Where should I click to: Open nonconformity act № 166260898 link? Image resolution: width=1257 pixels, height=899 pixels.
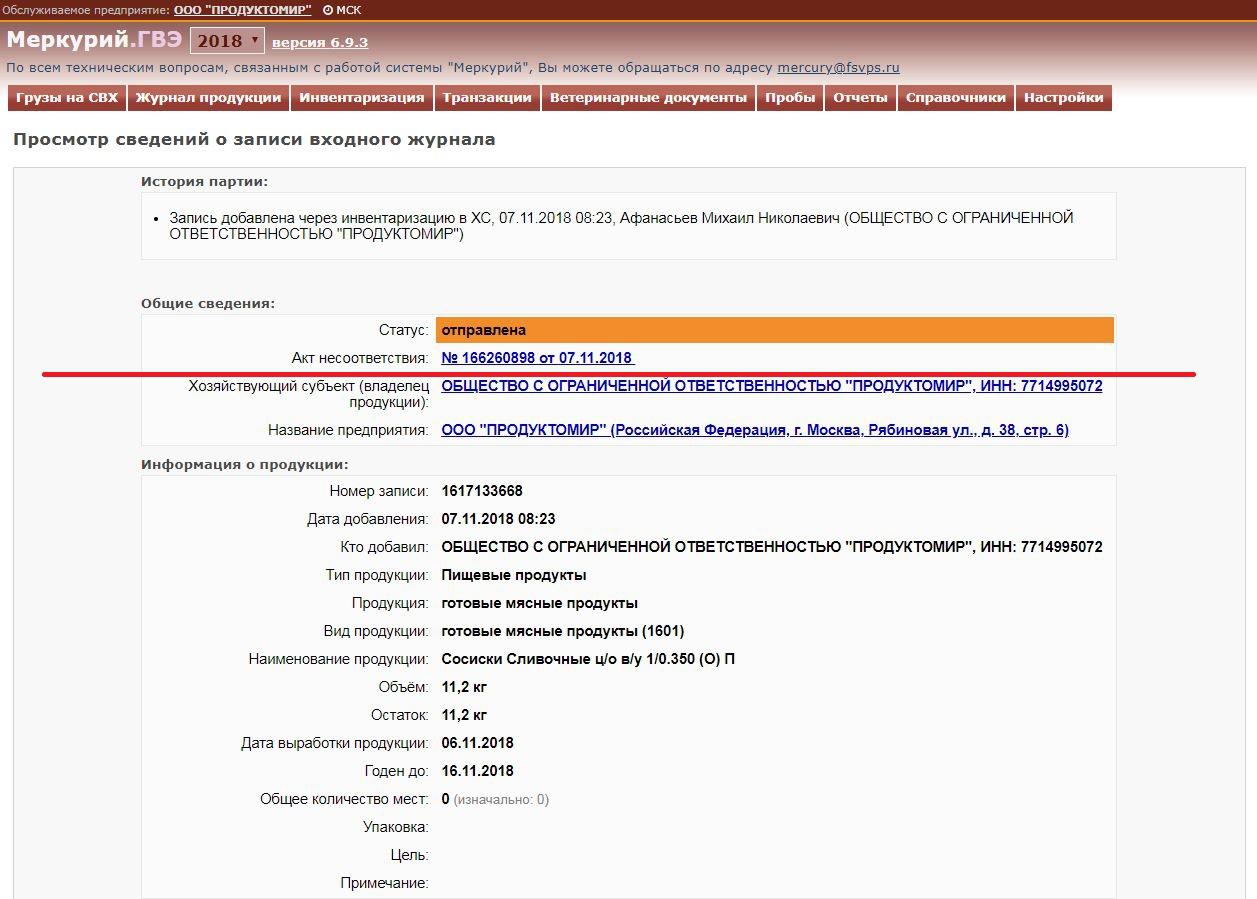(x=538, y=358)
